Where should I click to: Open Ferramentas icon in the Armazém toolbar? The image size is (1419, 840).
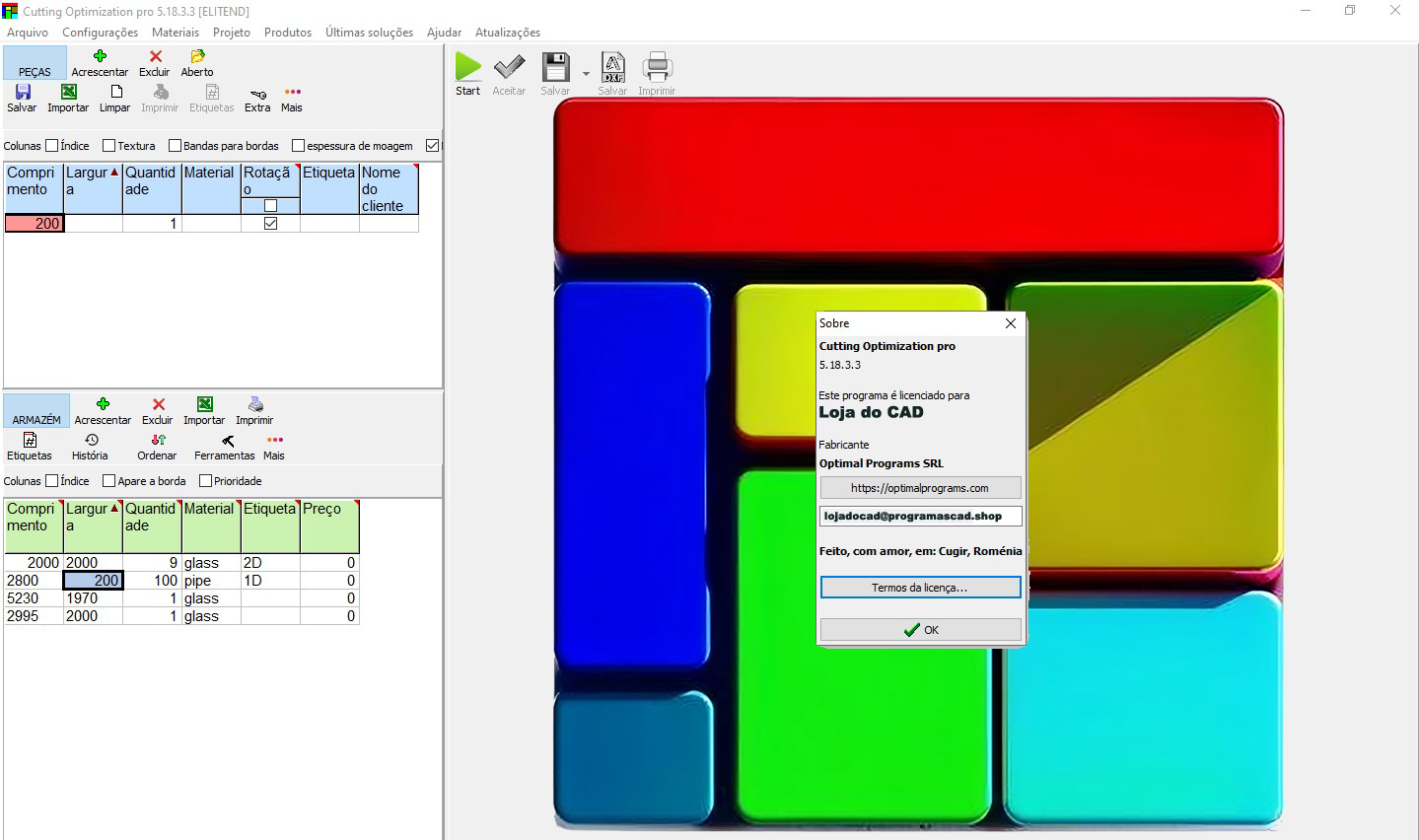point(227,441)
